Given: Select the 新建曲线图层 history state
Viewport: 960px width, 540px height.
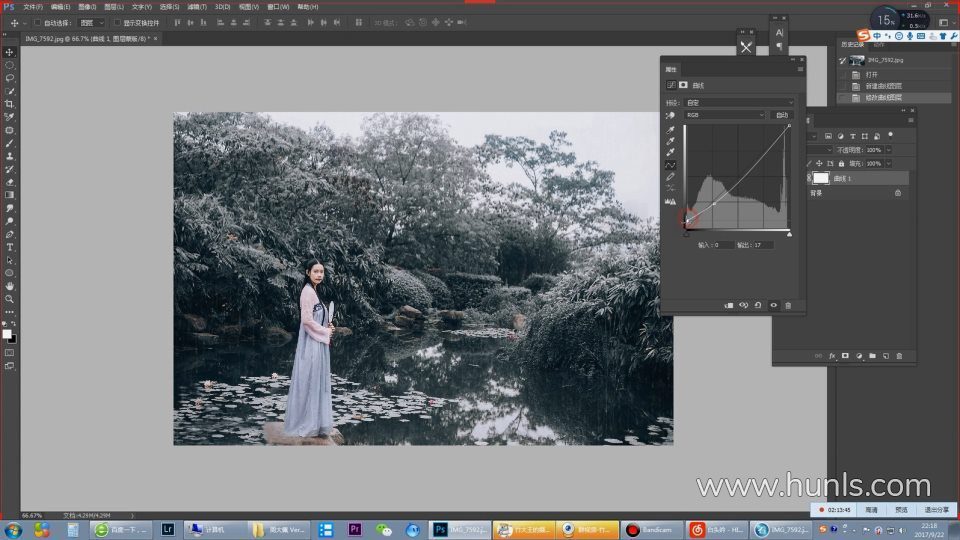Looking at the screenshot, I should click(x=893, y=86).
